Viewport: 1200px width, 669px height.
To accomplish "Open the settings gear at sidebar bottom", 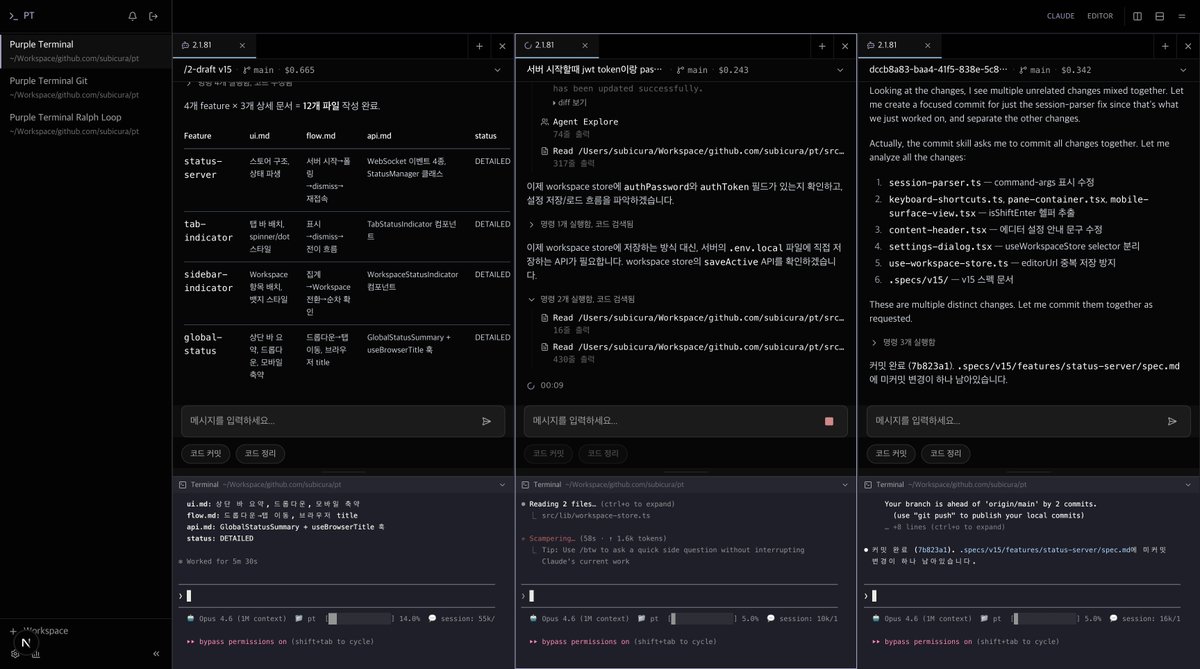I will (x=15, y=653).
